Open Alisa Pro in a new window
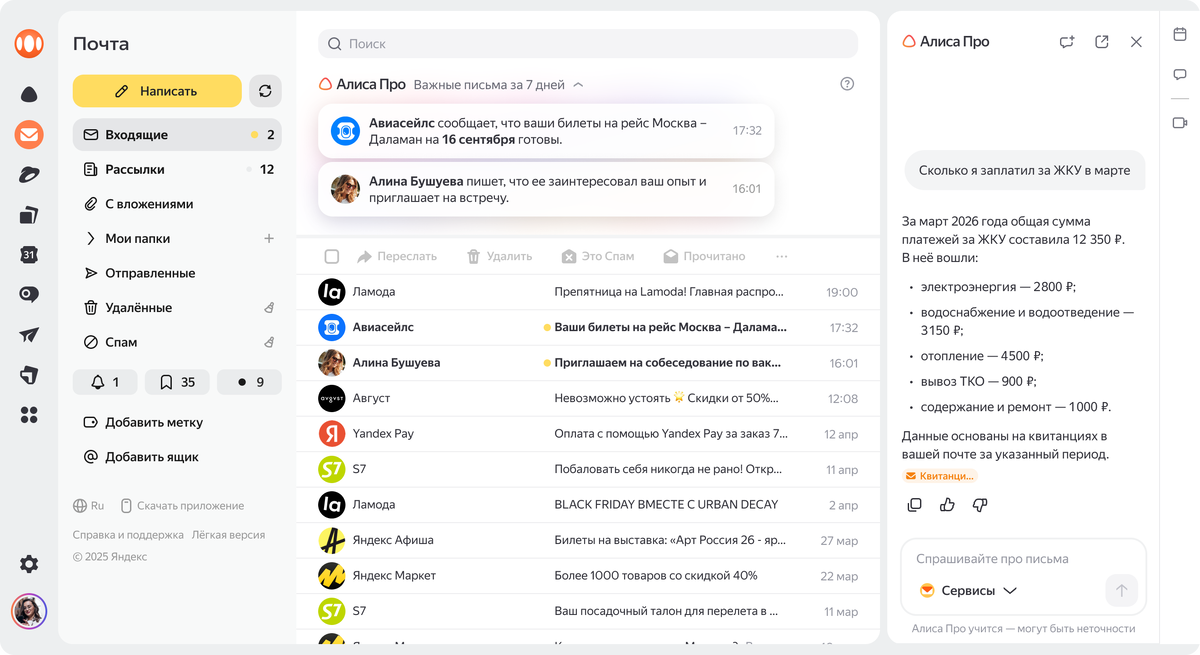Screen dimensions: 1200x655 [x=1102, y=41]
